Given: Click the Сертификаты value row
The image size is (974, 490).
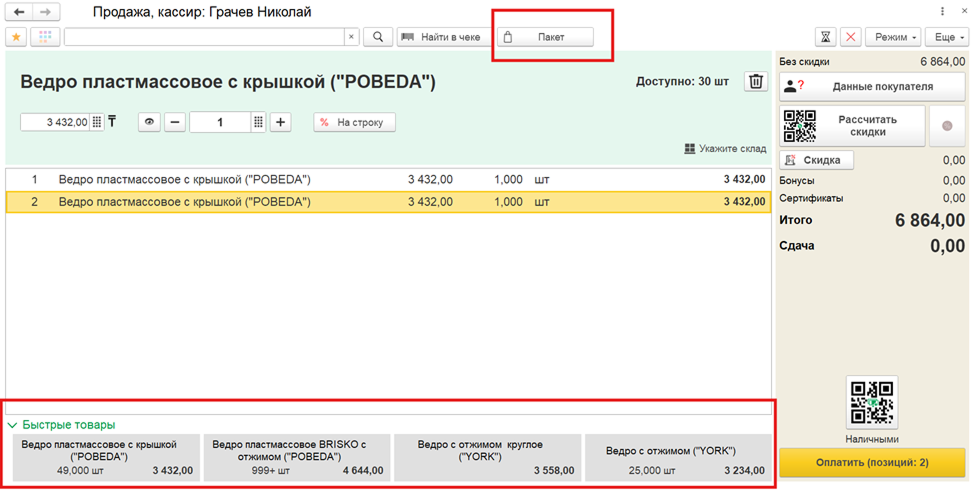Looking at the screenshot, I should tap(872, 199).
